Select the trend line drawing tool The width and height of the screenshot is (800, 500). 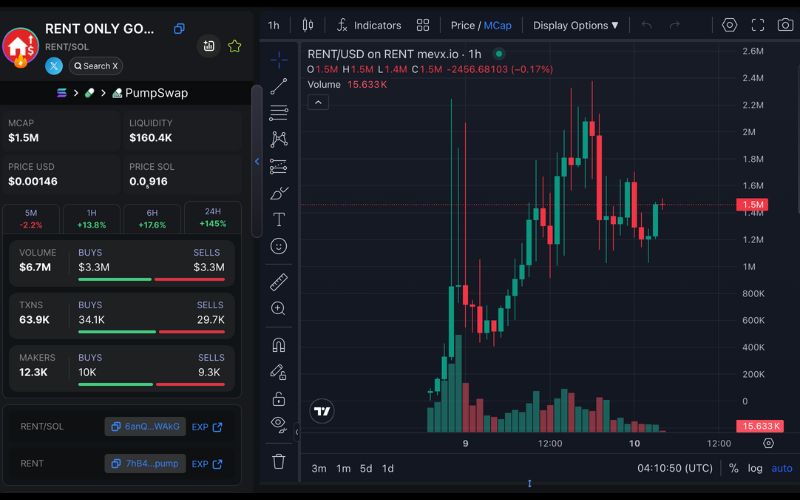279,86
